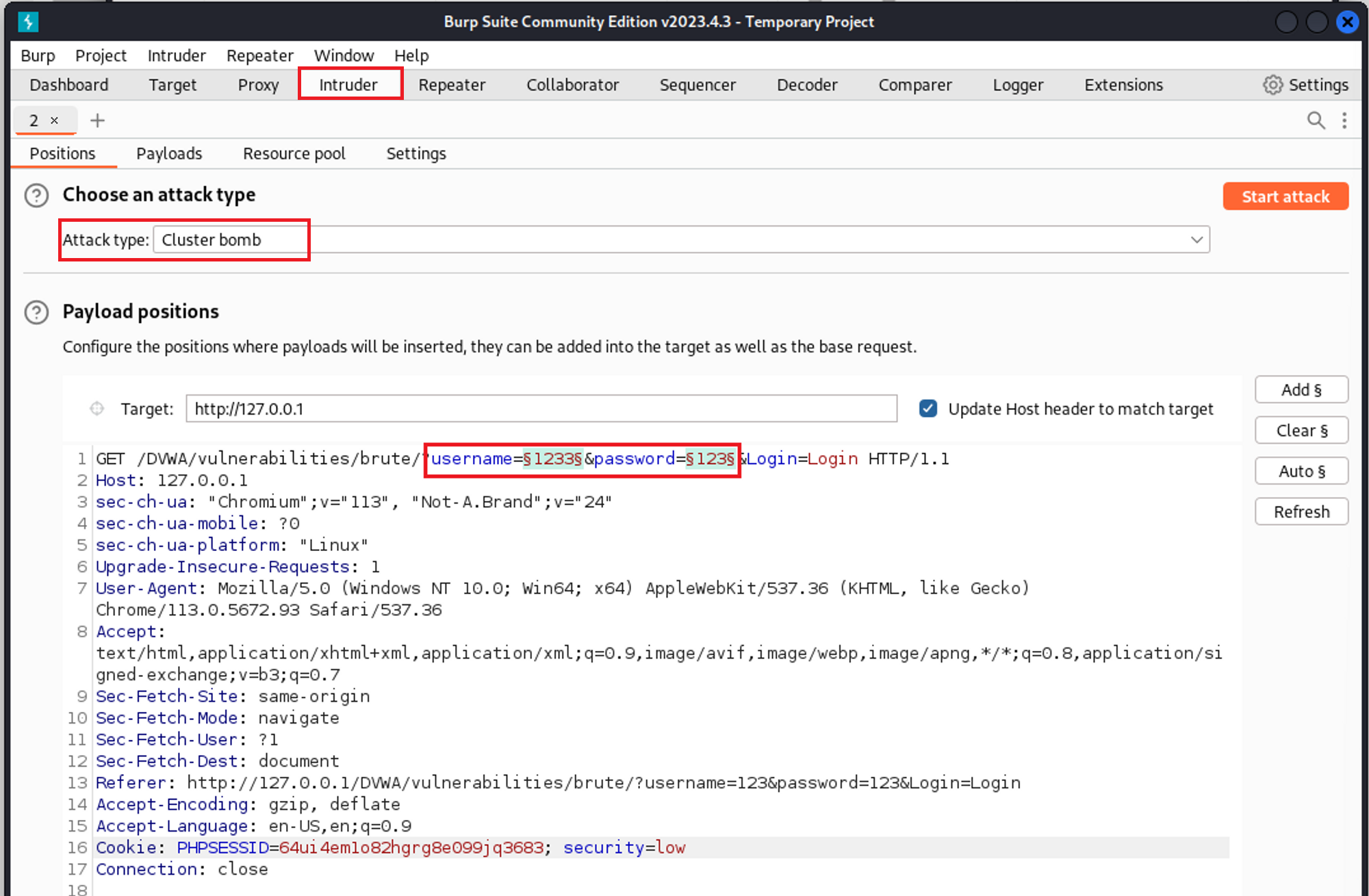Uncheck Update Host header to match target
Screen dimensions: 1369x896
[x=927, y=409]
